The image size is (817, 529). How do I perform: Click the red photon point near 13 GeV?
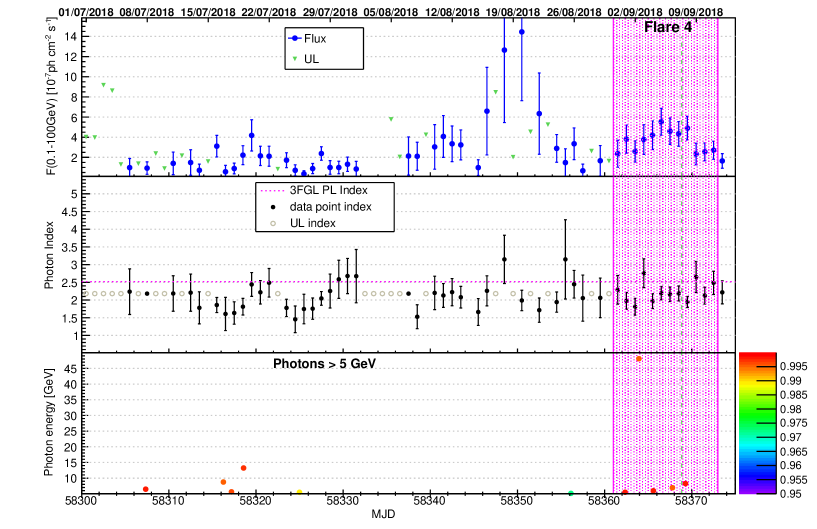tap(243, 468)
